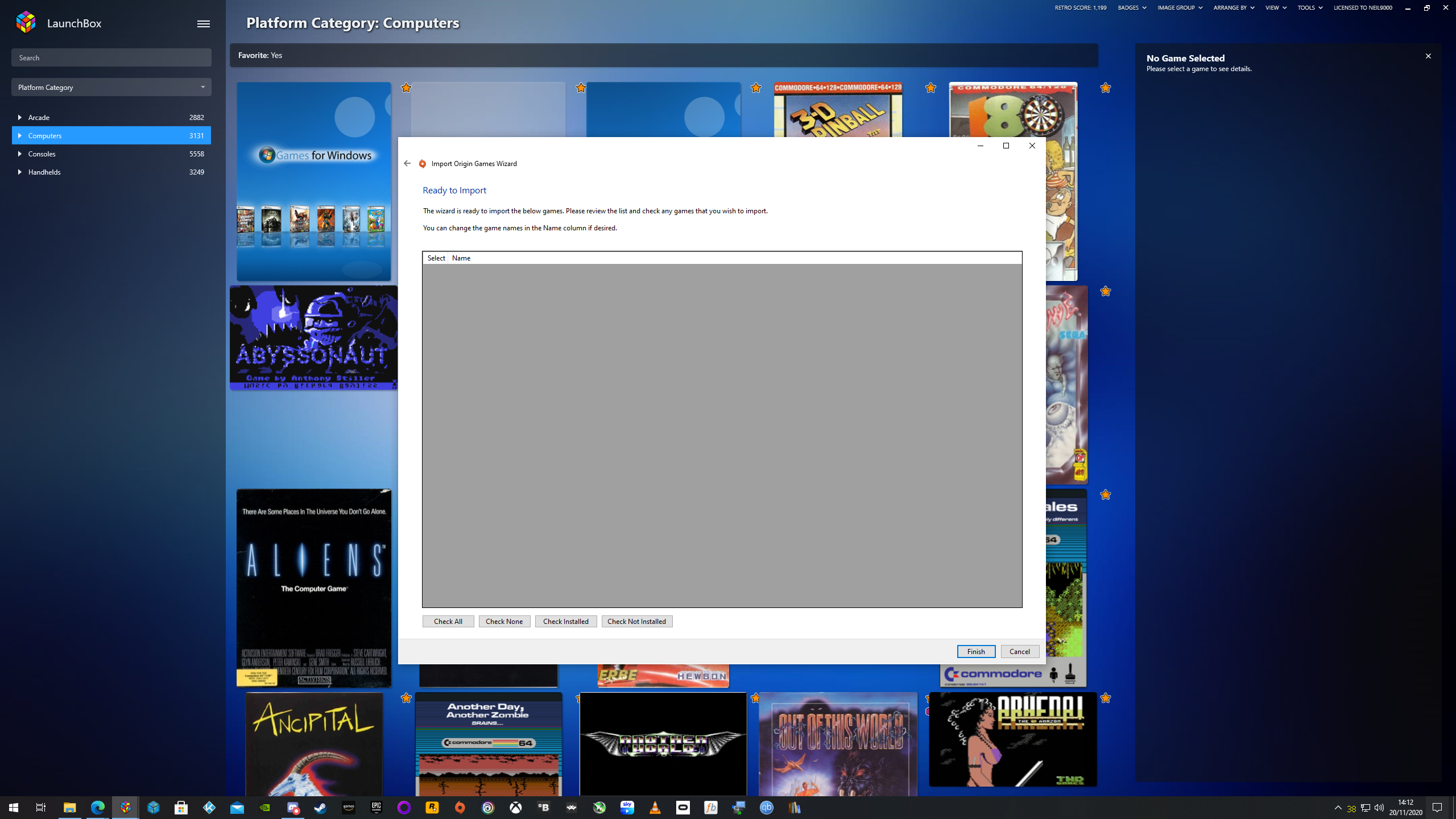Click the favorite star beside 180 darts cover
Screen dimensions: 1456x819
1105,88
